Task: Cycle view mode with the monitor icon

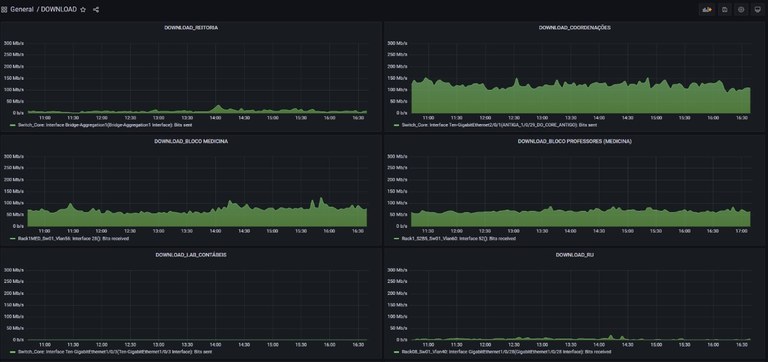Action: coord(757,9)
